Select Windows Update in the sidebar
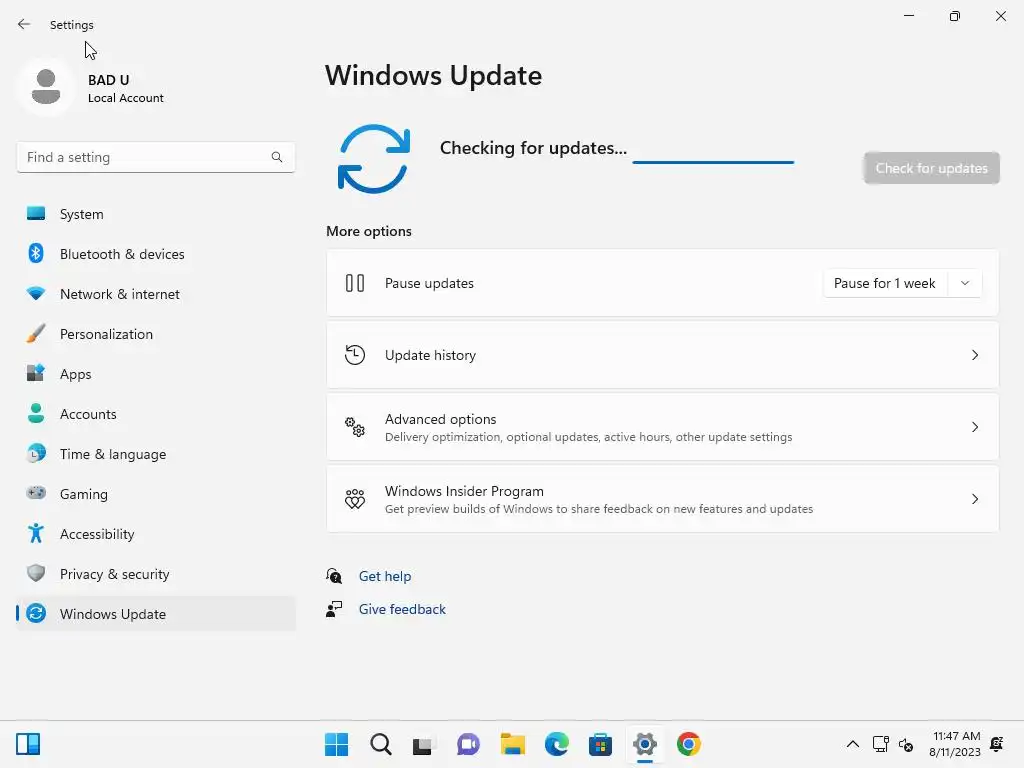This screenshot has width=1024, height=768. click(x=156, y=613)
